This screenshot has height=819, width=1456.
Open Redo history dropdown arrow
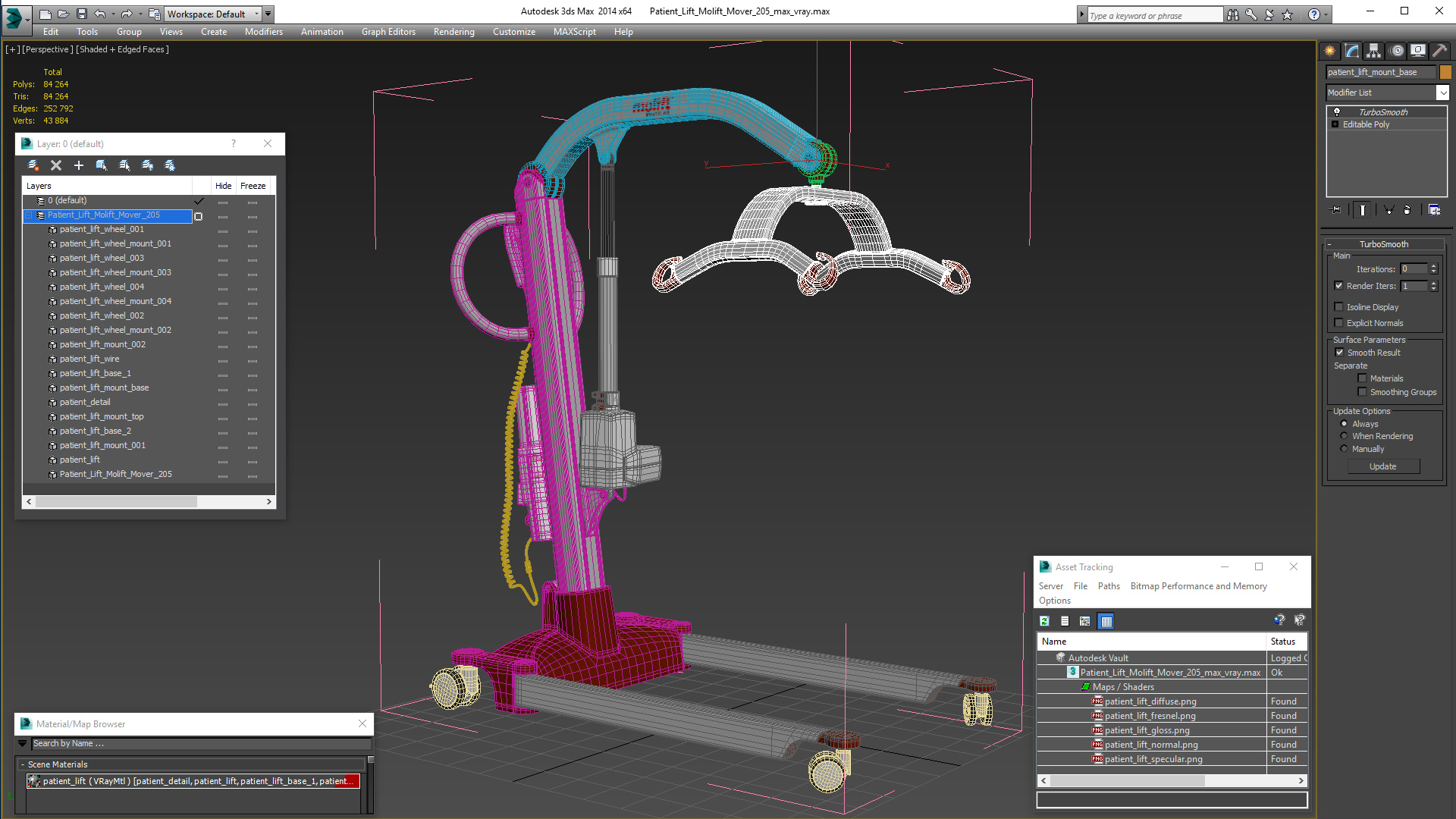140,14
